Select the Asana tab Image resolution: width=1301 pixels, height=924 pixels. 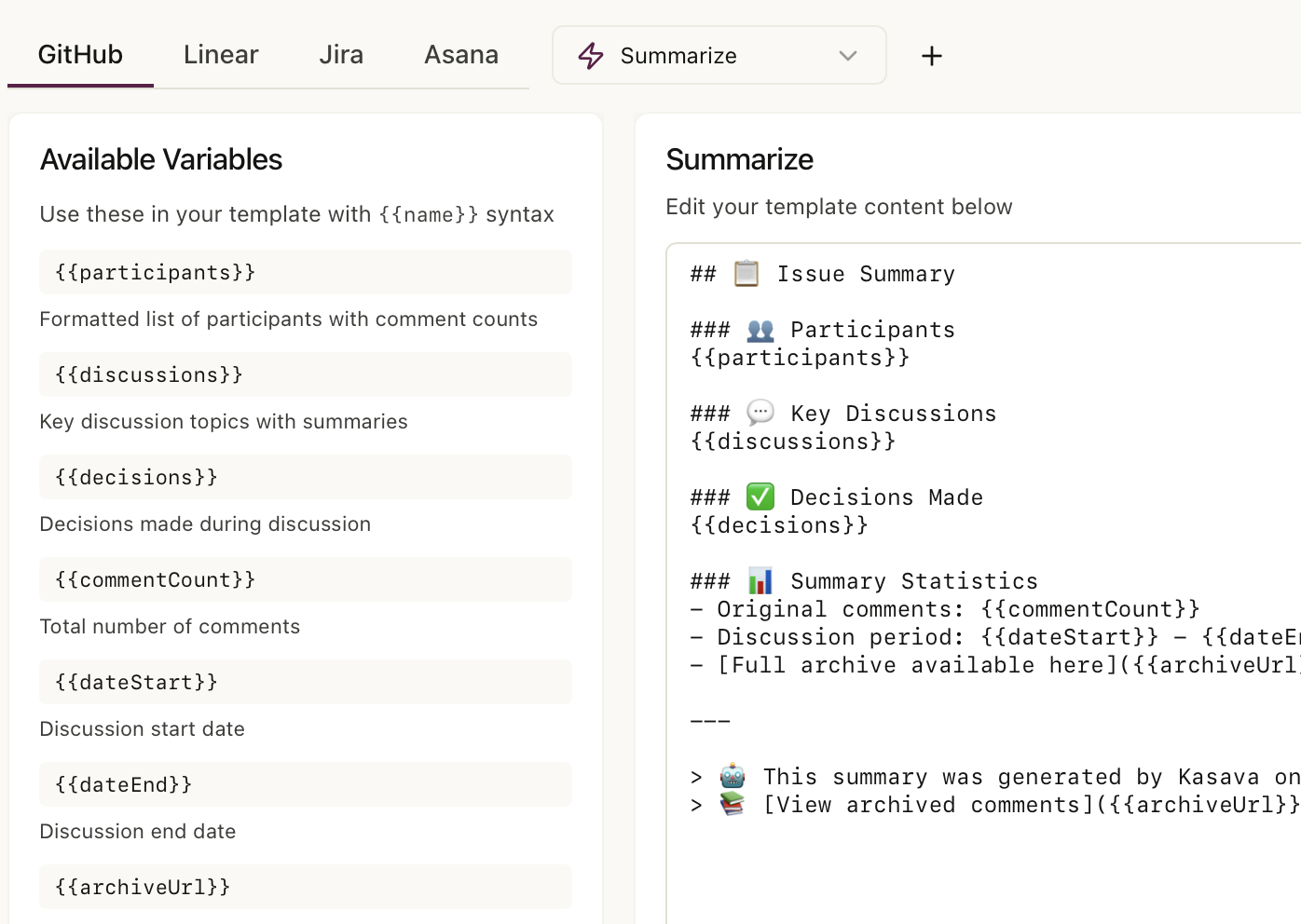click(x=461, y=54)
